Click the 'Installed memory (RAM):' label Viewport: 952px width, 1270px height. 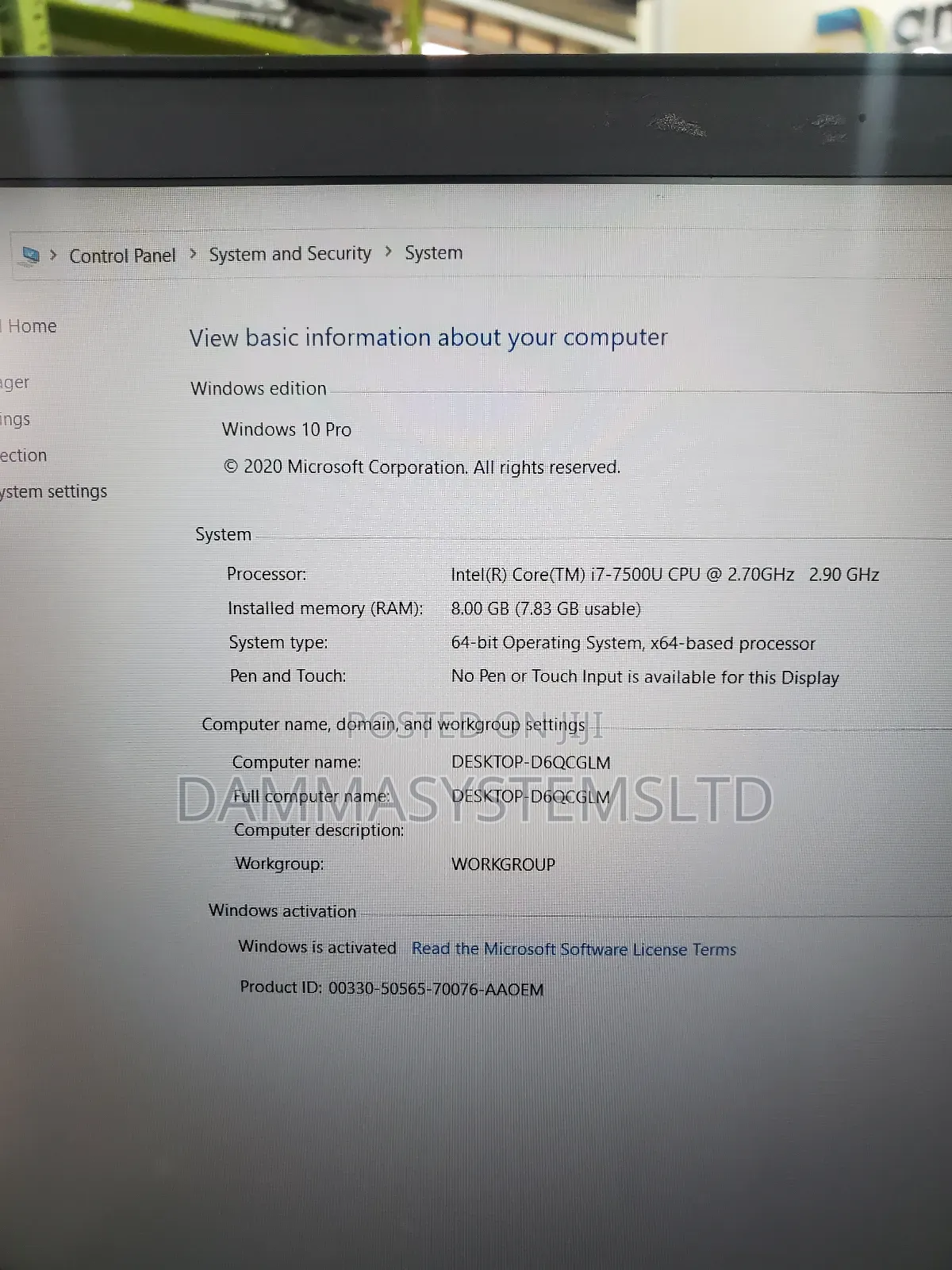coord(325,609)
